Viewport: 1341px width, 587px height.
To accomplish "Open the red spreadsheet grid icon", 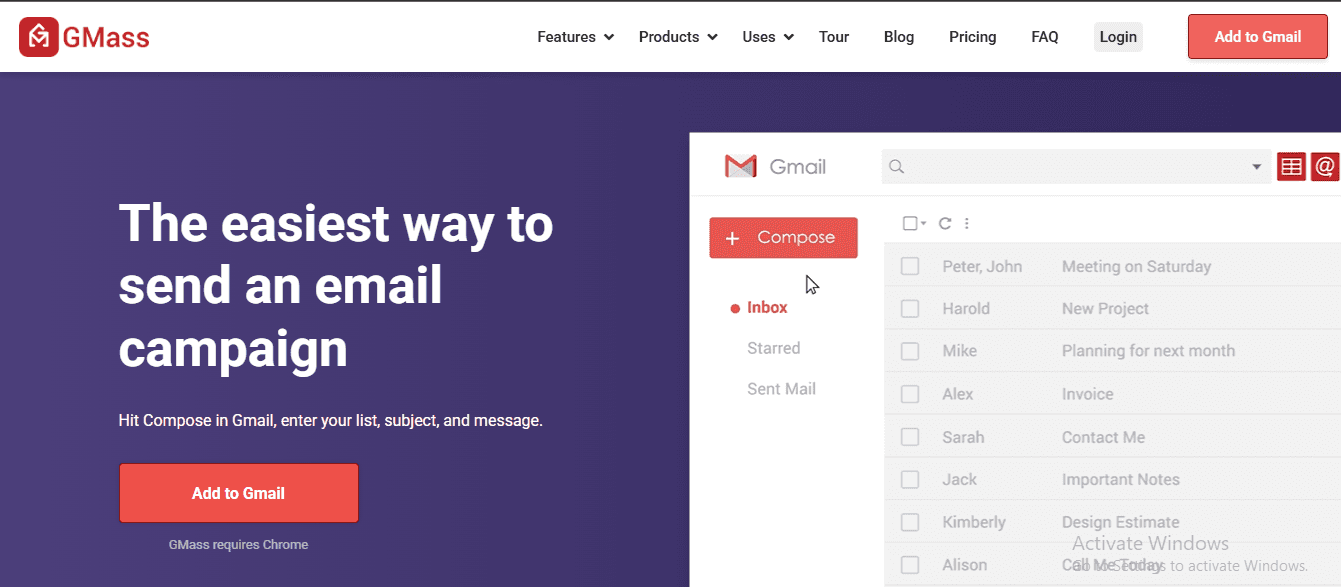I will tap(1292, 167).
